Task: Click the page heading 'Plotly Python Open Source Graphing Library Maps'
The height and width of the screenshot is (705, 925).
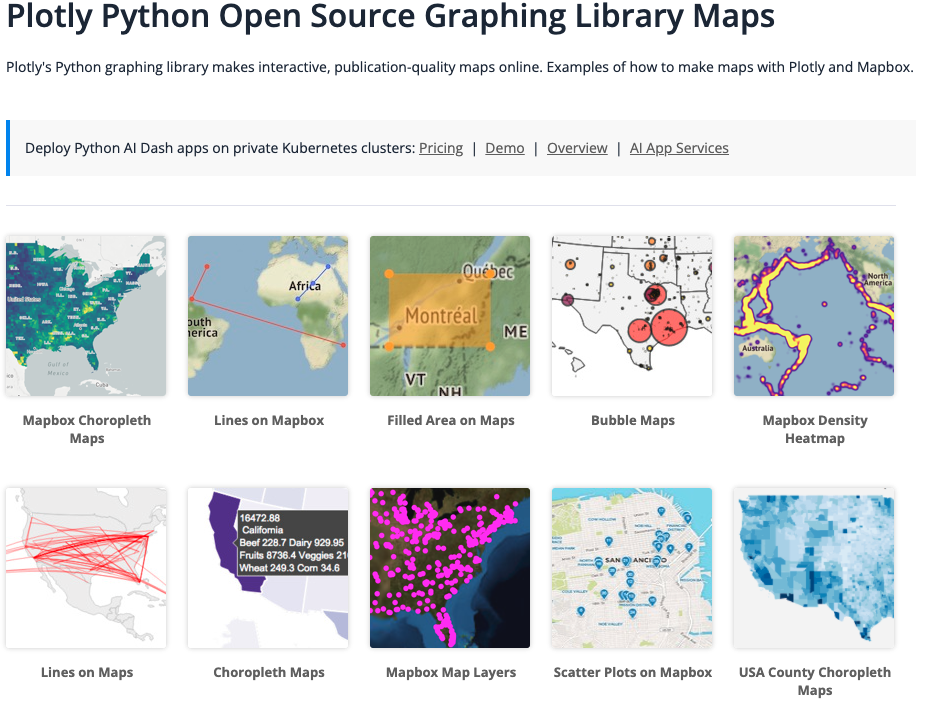Action: point(390,17)
